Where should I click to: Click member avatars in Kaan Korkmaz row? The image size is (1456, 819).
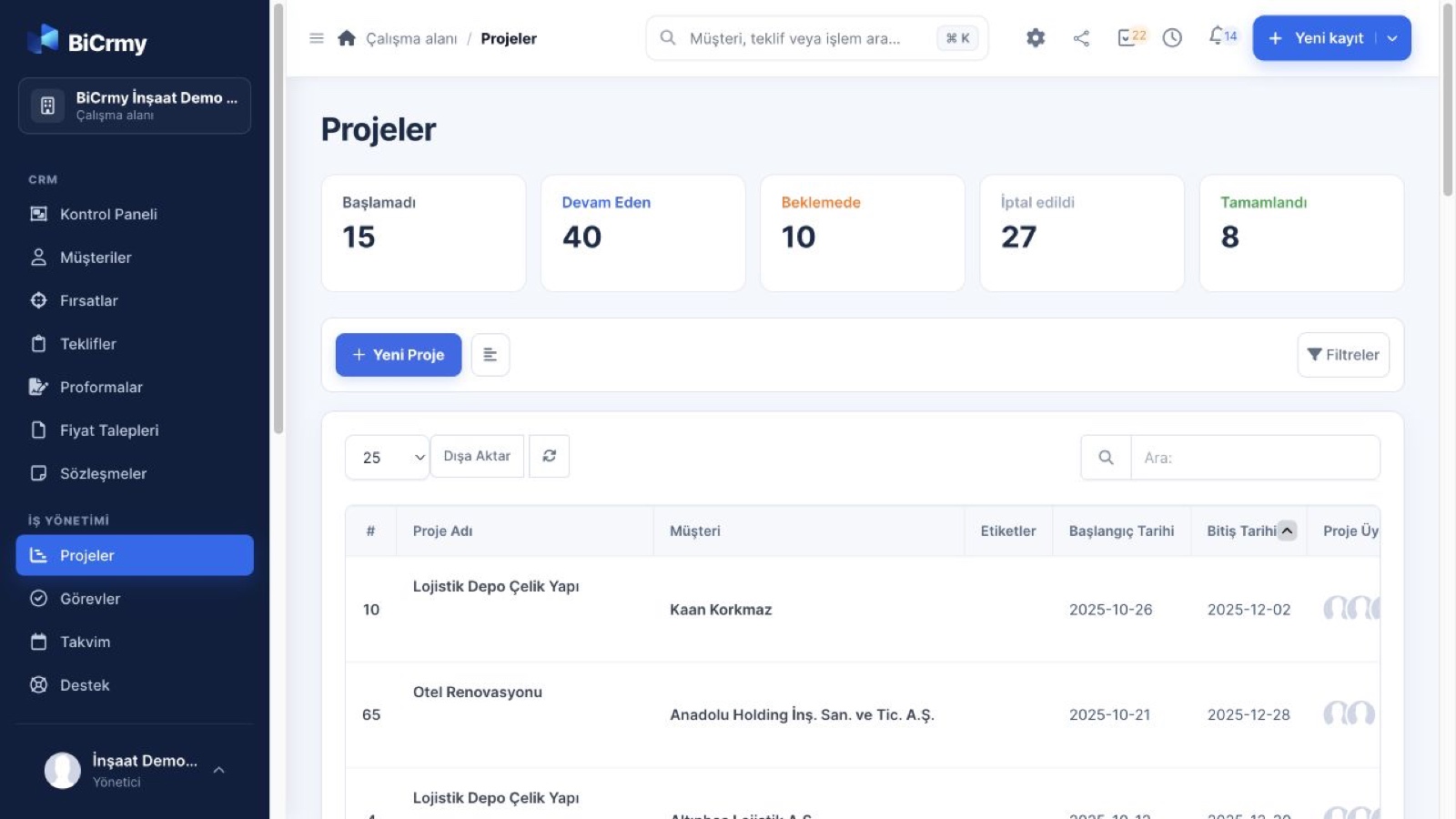[x=1351, y=608]
